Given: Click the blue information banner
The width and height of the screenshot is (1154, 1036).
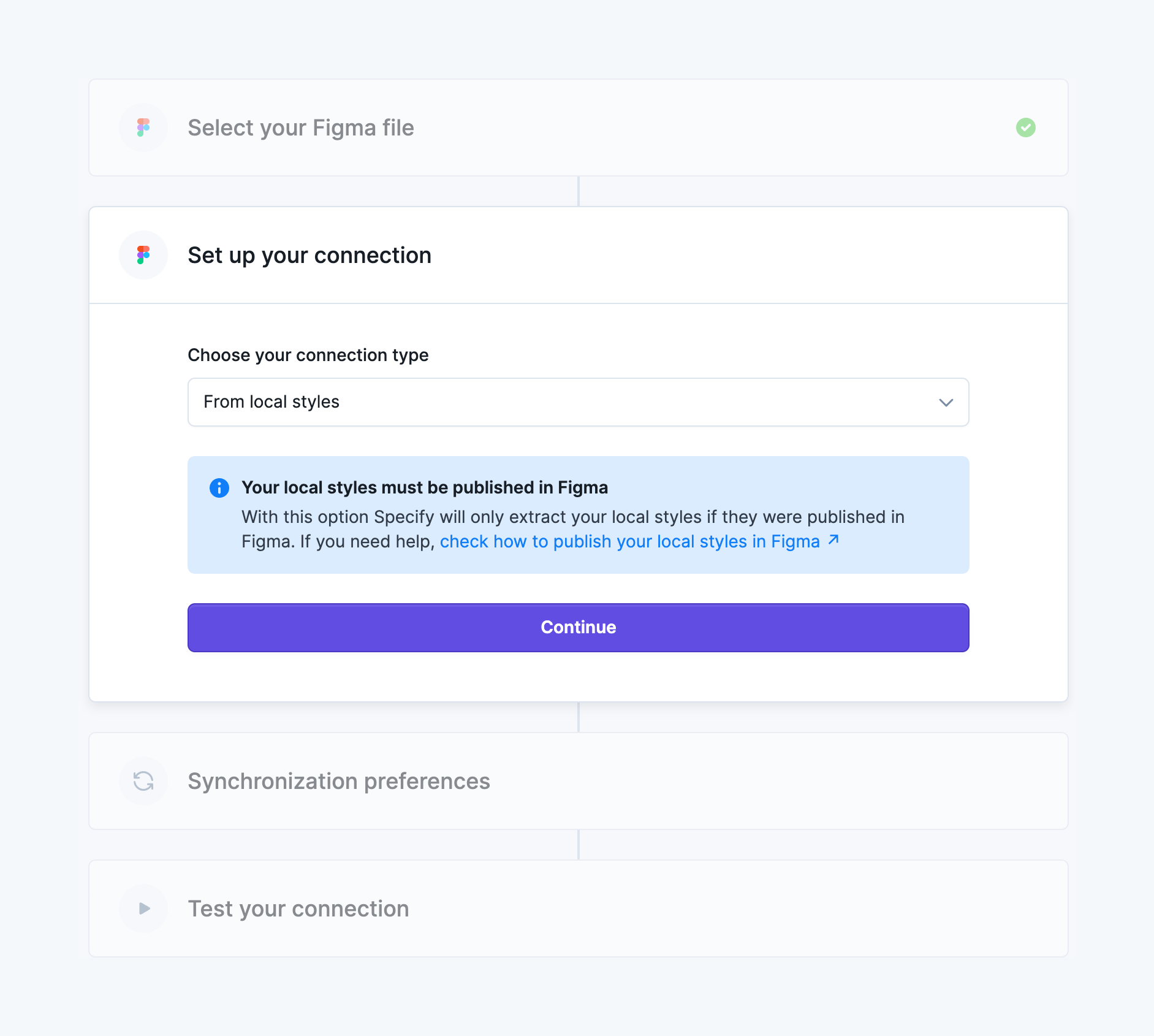Looking at the screenshot, I should [x=578, y=514].
